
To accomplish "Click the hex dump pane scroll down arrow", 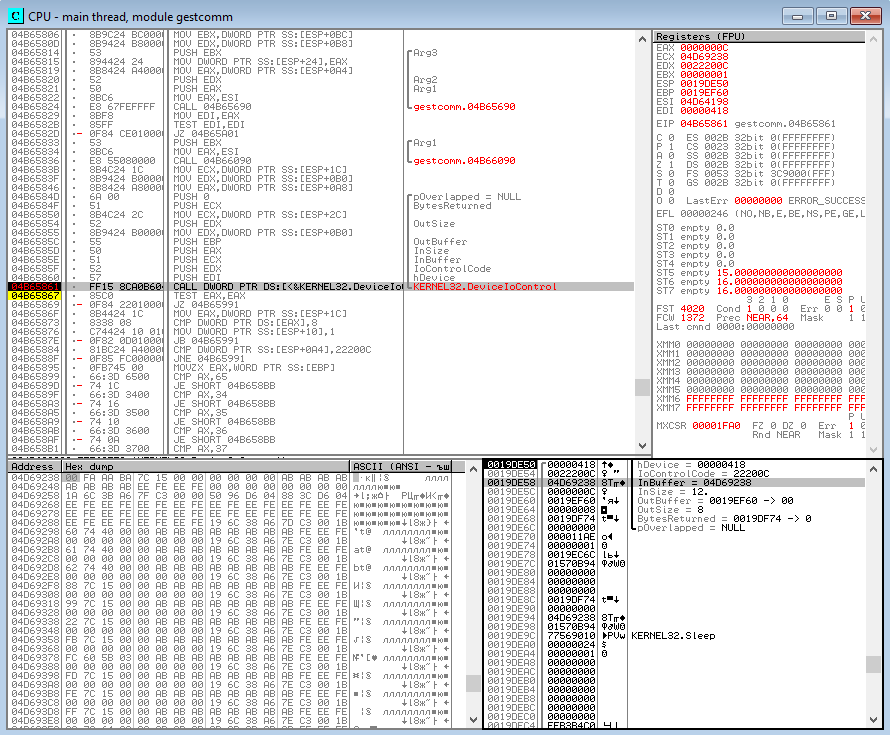I will (x=473, y=720).
